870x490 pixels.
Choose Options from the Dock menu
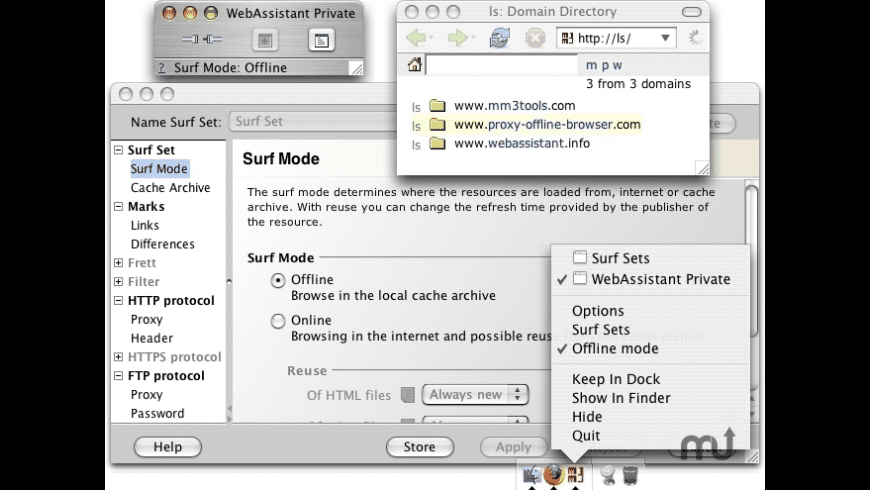click(598, 311)
